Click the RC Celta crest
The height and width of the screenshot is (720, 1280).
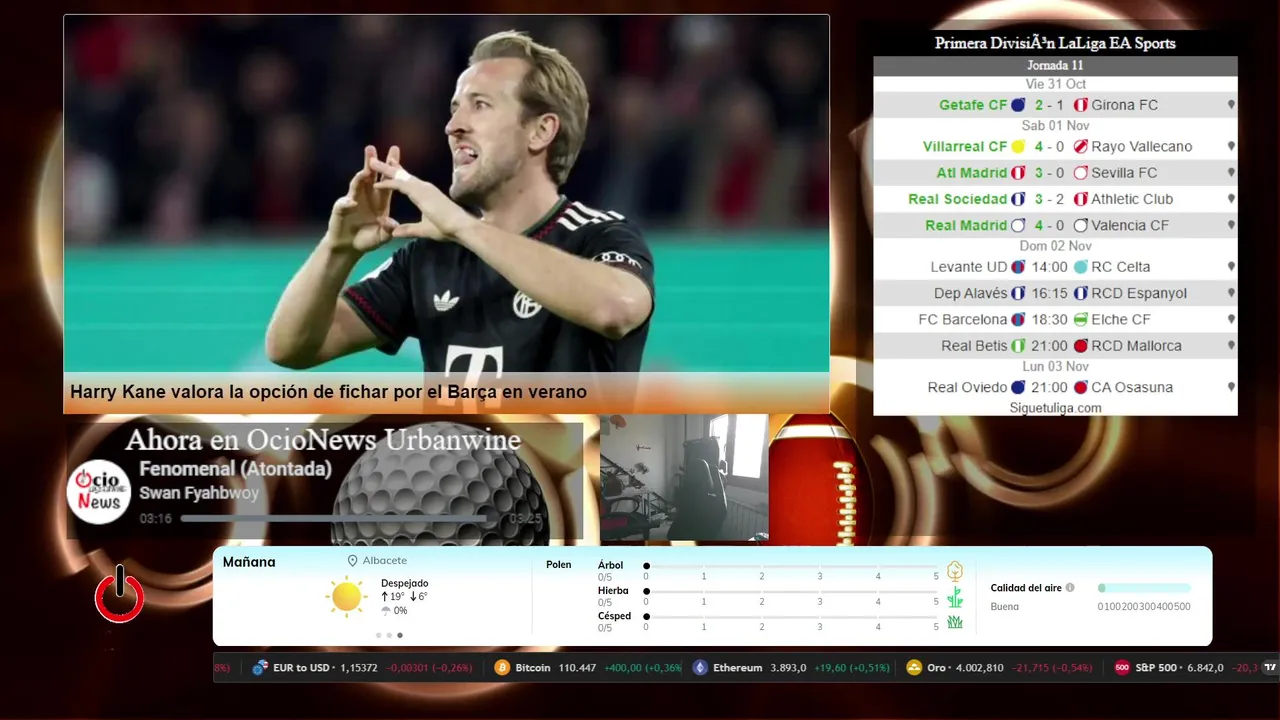coord(1080,267)
